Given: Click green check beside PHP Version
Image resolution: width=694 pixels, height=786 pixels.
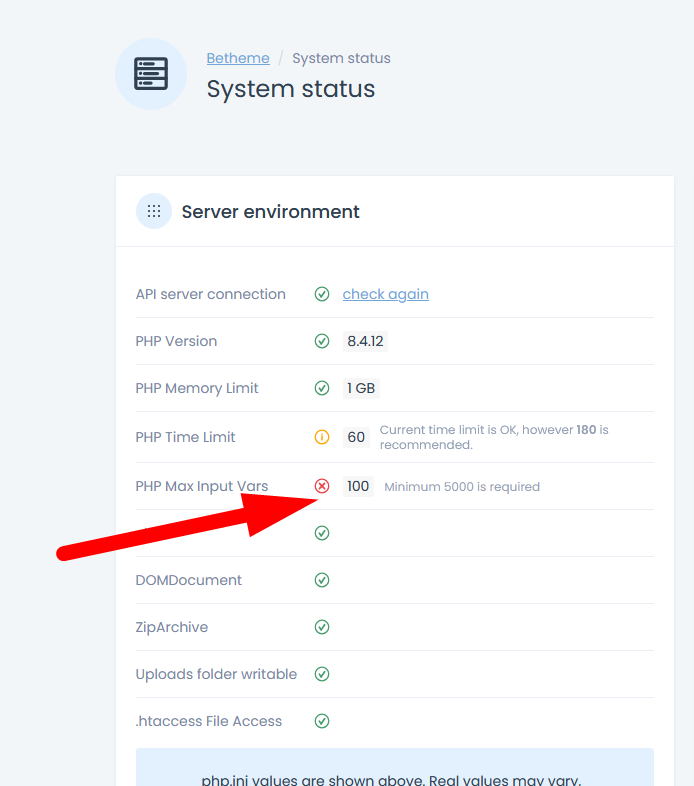Looking at the screenshot, I should tap(322, 341).
